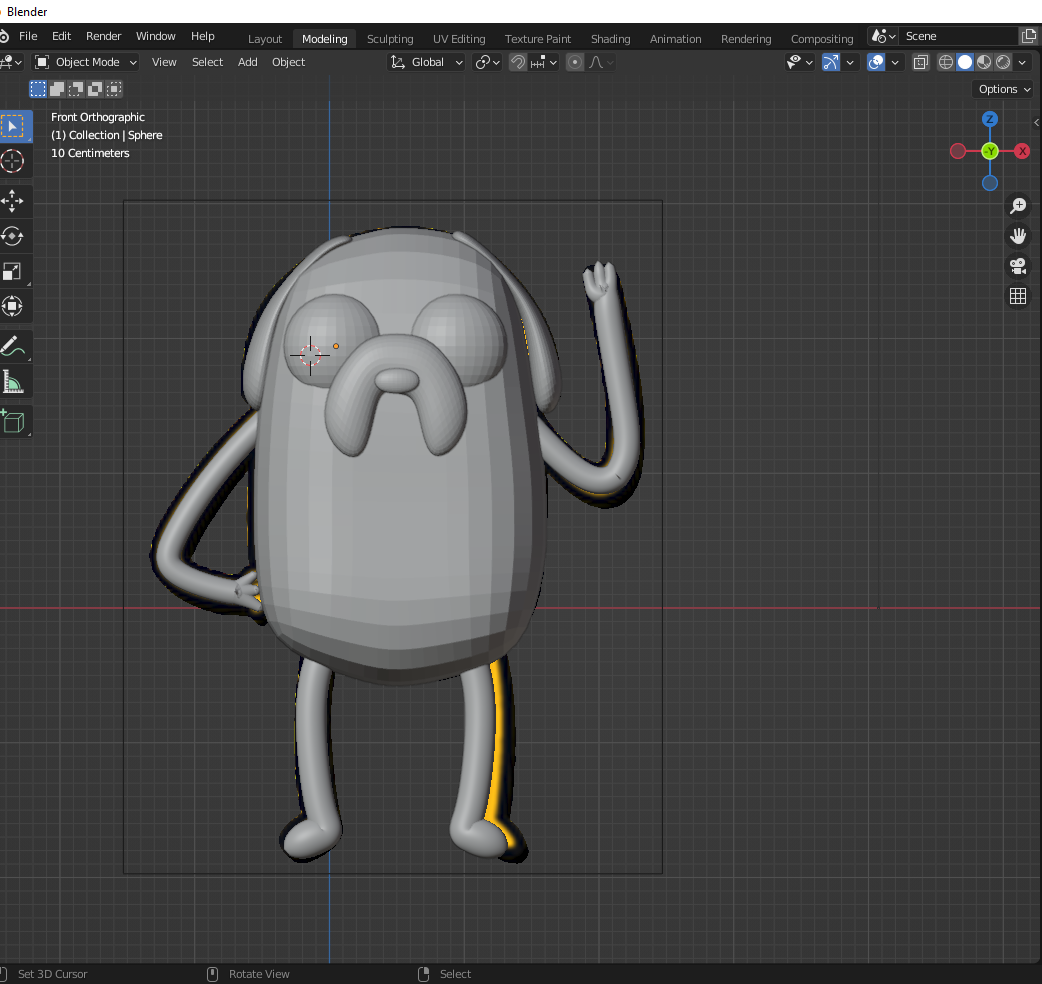Click the negative X axis gizmo circle
The height and width of the screenshot is (984, 1042).
coord(958,151)
